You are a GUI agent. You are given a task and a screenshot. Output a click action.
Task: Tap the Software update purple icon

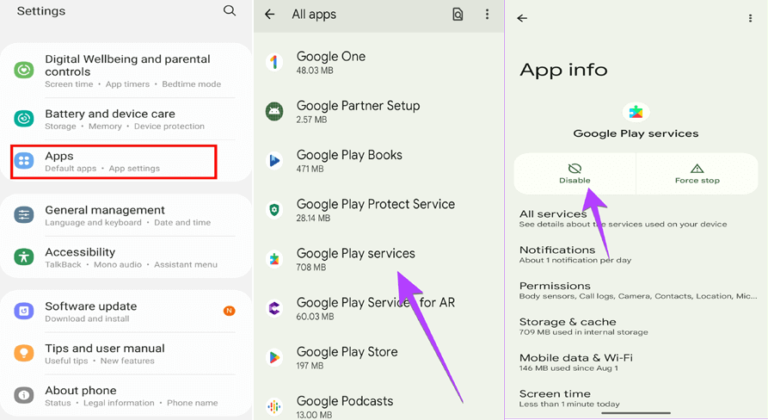point(24,311)
